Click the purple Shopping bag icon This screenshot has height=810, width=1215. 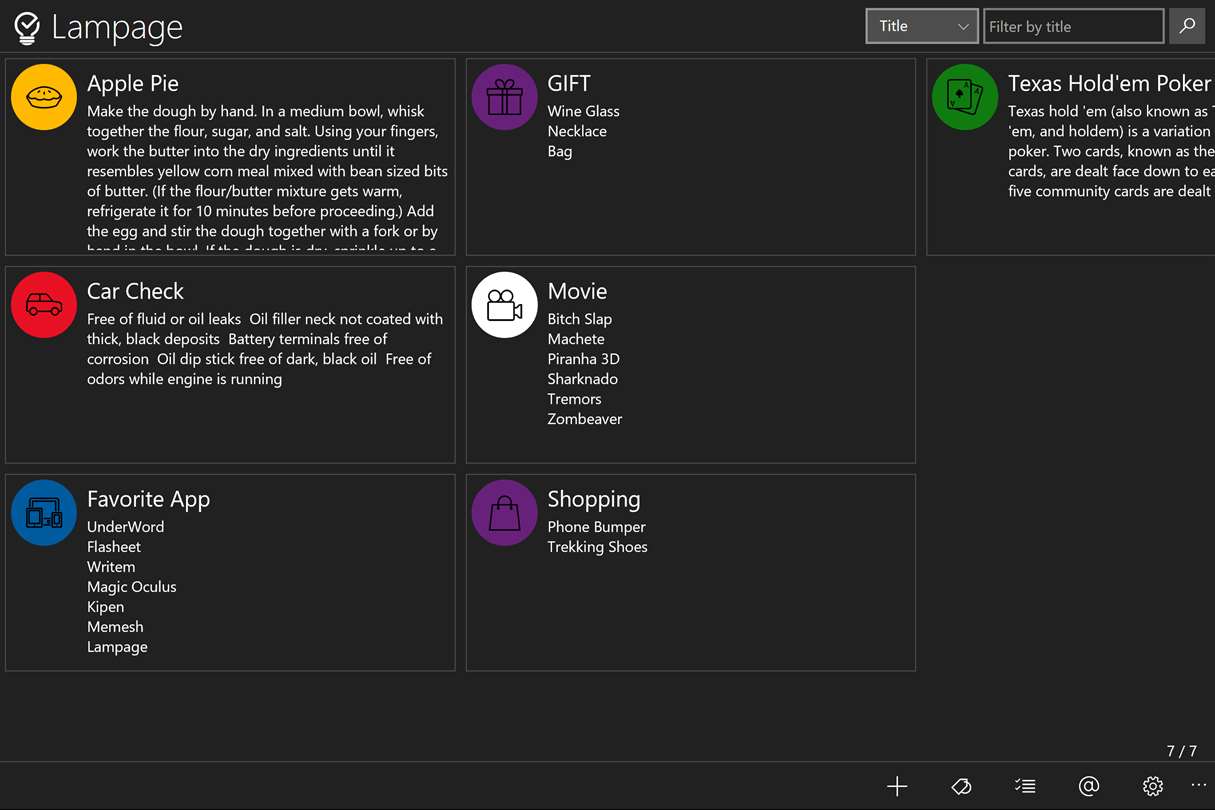point(504,513)
